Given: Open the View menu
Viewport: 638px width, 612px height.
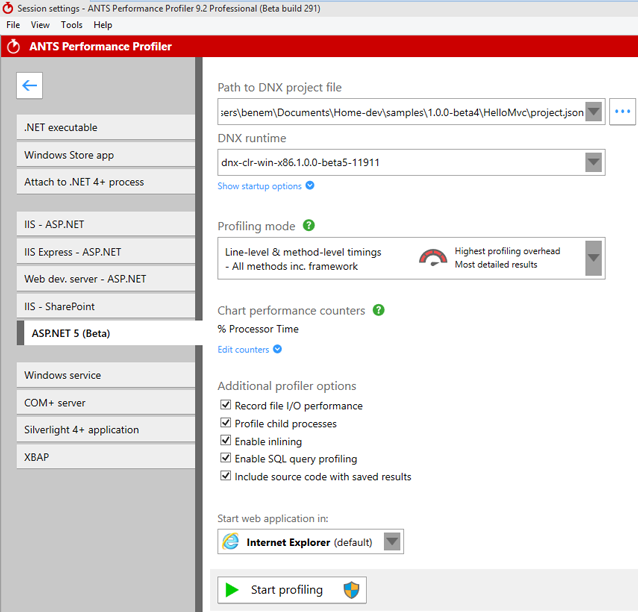Looking at the screenshot, I should click(x=40, y=25).
